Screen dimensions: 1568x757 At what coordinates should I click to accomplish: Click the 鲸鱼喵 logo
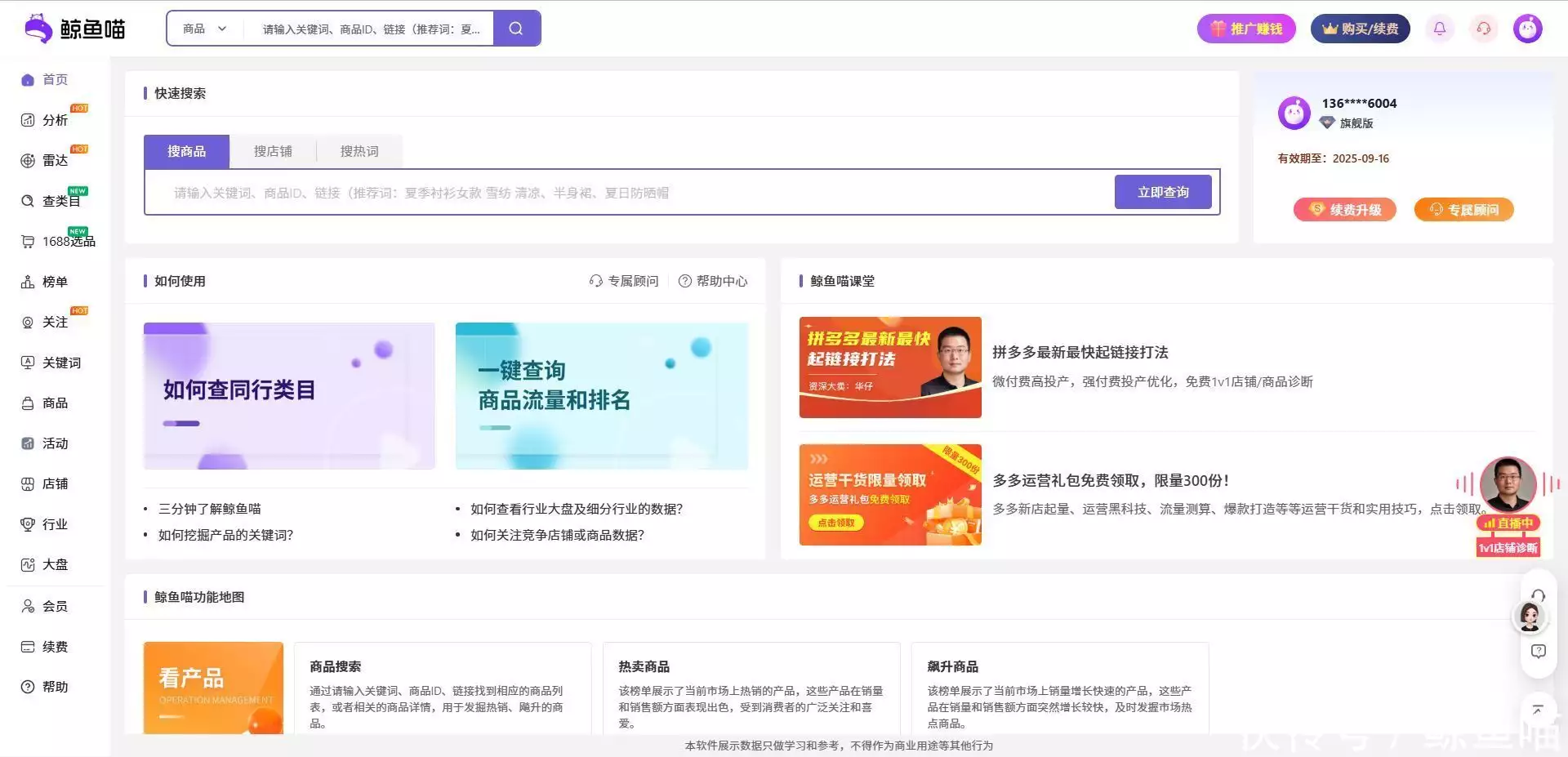point(75,29)
